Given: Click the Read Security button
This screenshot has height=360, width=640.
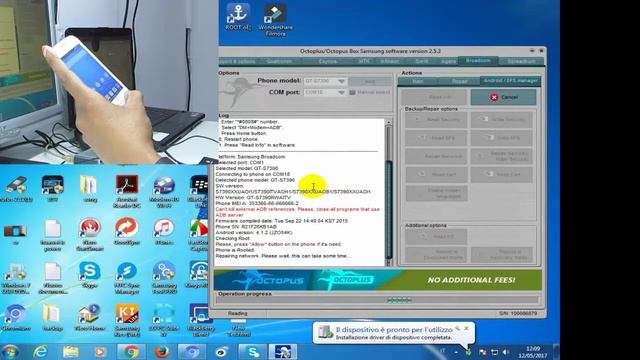Looking at the screenshot, I should point(436,120).
